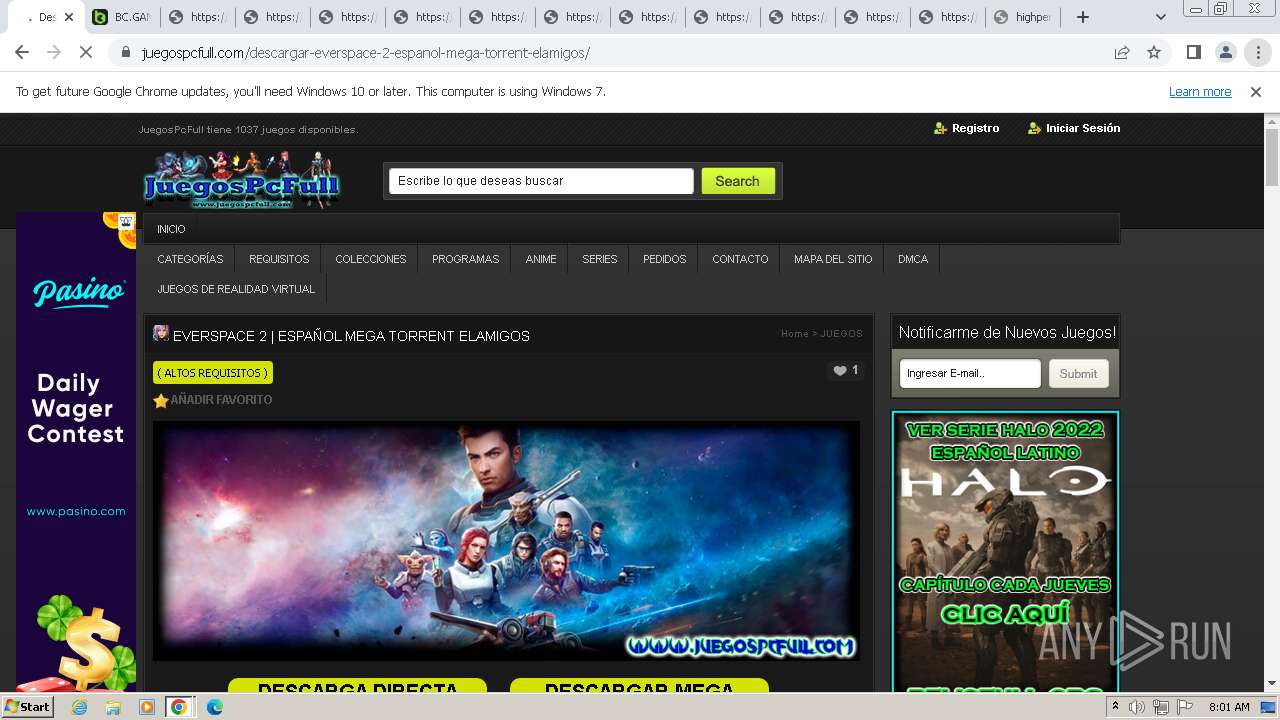Screen dimensions: 1280x720
Task: Open the COLECCIONES menu
Action: tap(371, 259)
